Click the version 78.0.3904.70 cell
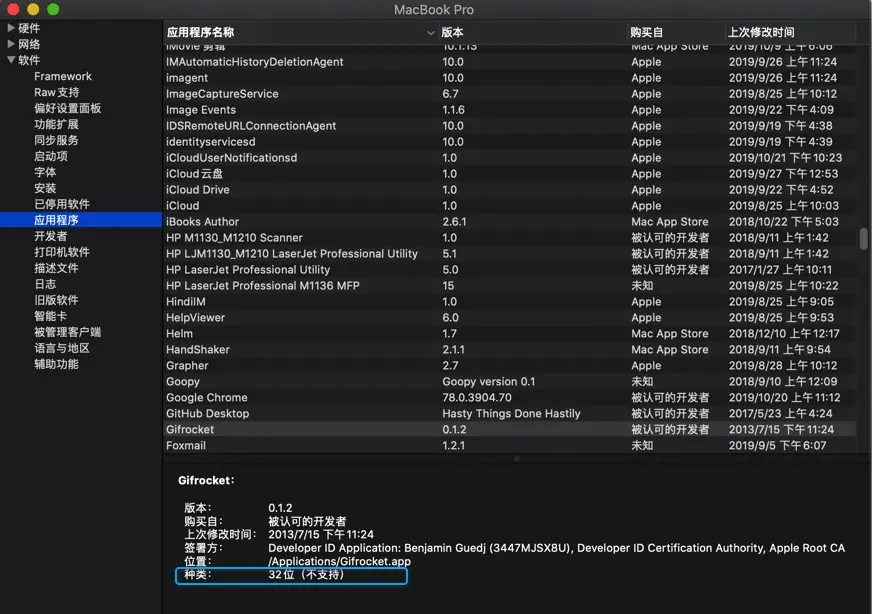This screenshot has height=614, width=872. [x=477, y=398]
